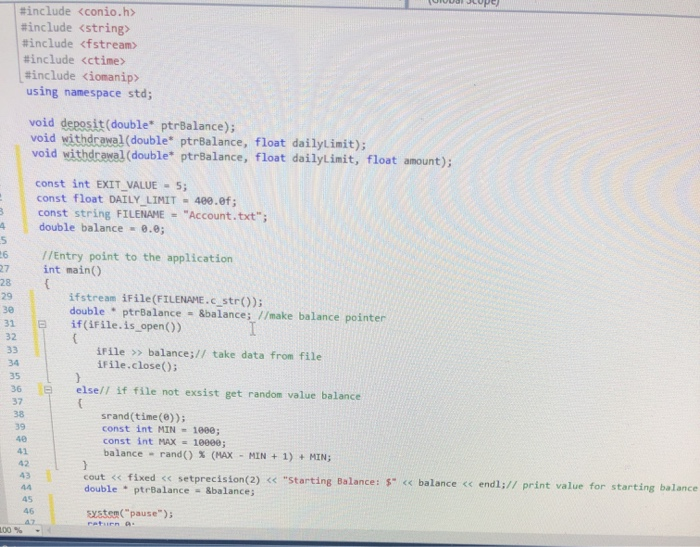Click the "Starting Balance: $" string literal
700x547 pixels.
click(x=339, y=481)
